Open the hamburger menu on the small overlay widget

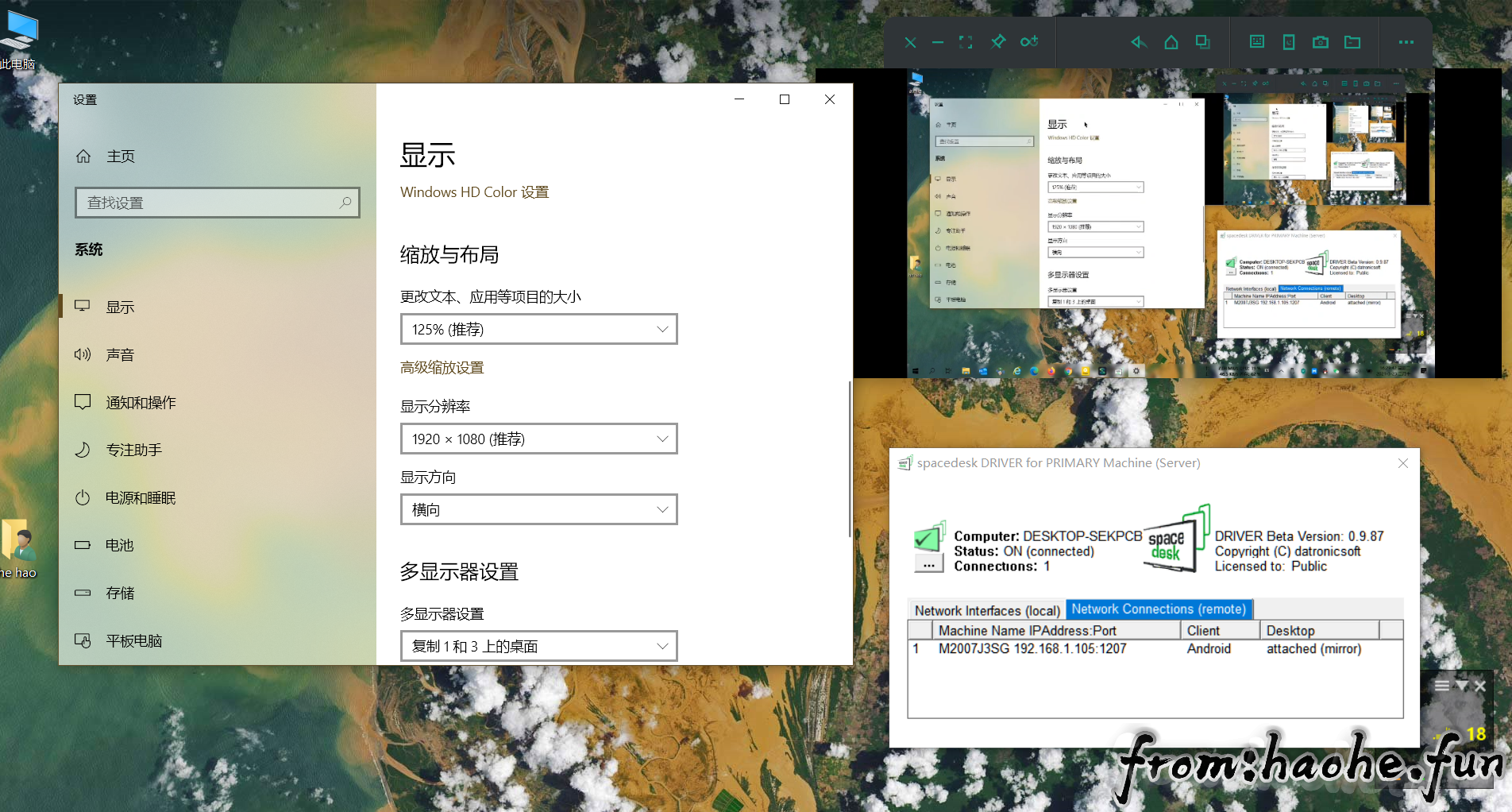pyautogui.click(x=1442, y=686)
